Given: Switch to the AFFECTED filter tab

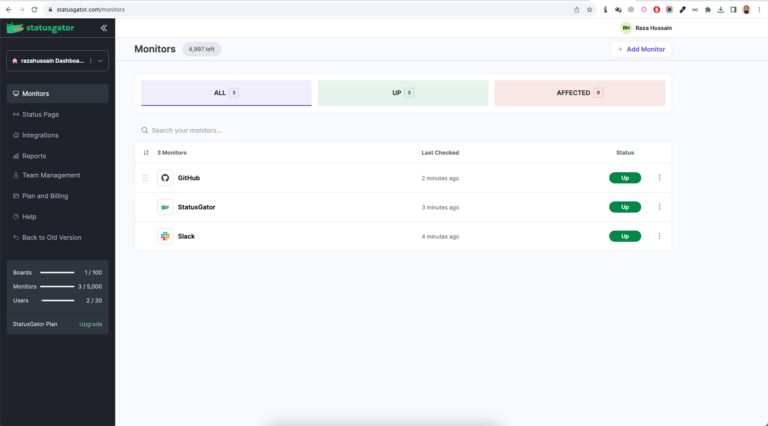Looking at the screenshot, I should pos(579,92).
